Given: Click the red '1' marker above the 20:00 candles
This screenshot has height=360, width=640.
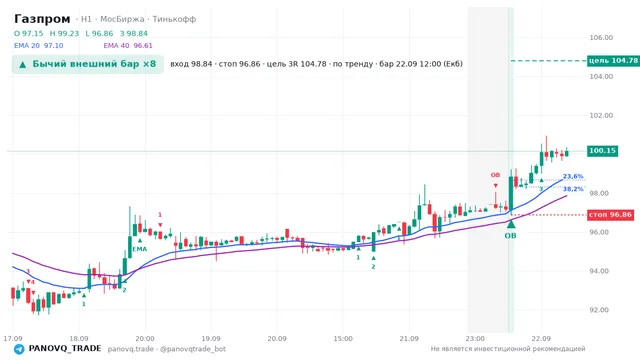Looking at the screenshot, I should [160, 215].
